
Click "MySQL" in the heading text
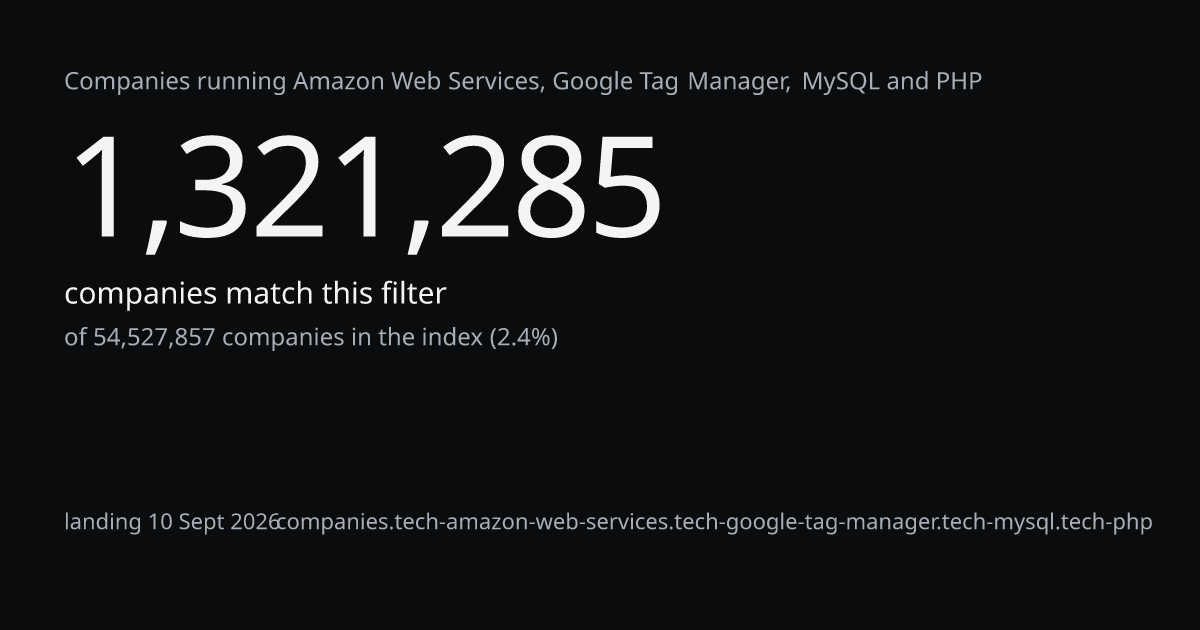pyautogui.click(x=840, y=82)
